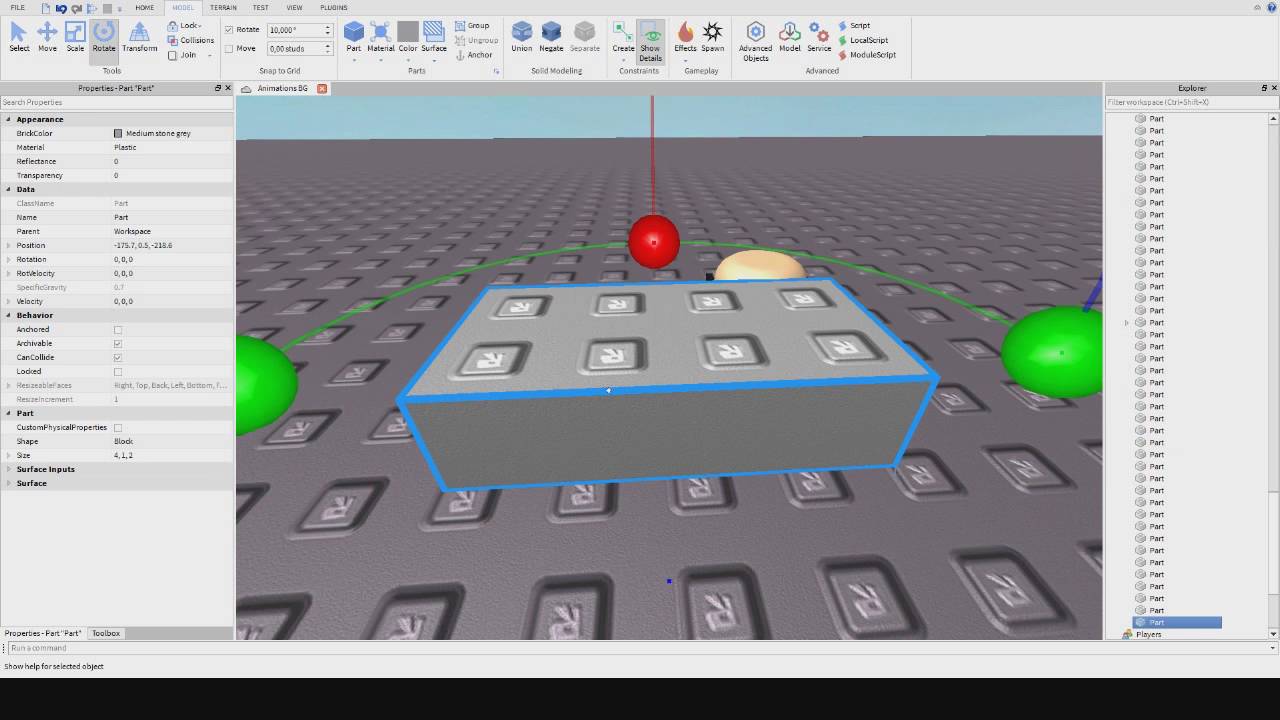Collapse the Appearance section
The height and width of the screenshot is (720, 1280).
coord(9,119)
